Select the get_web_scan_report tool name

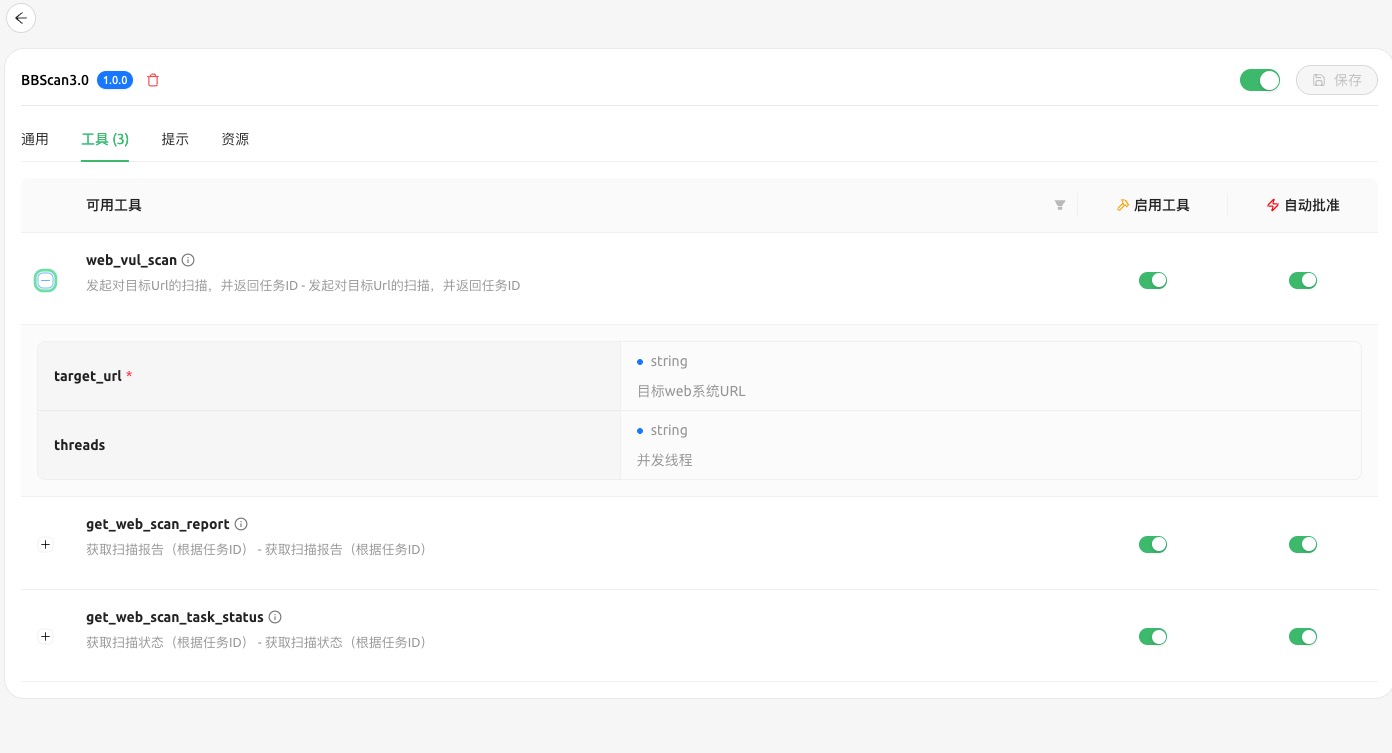(x=158, y=524)
